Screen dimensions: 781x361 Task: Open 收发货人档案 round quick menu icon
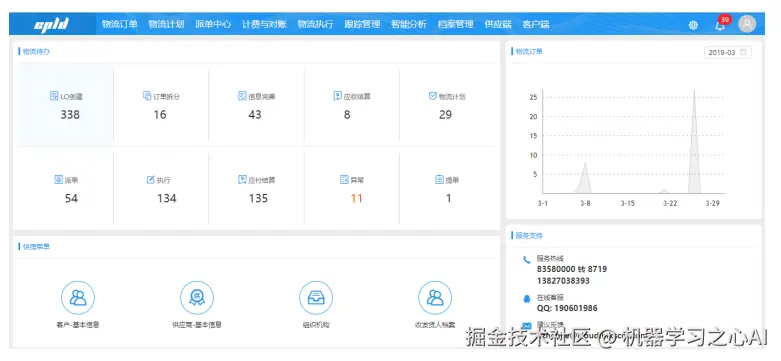(x=435, y=298)
